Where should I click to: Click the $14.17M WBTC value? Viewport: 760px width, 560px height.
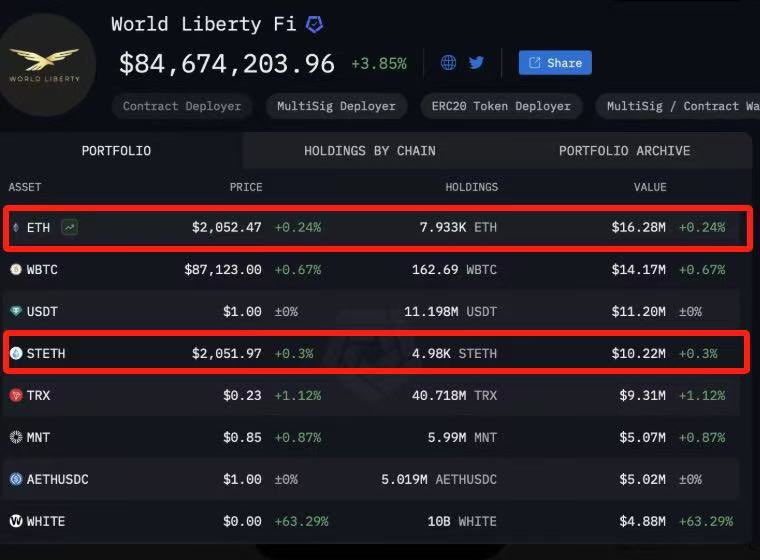[639, 270]
